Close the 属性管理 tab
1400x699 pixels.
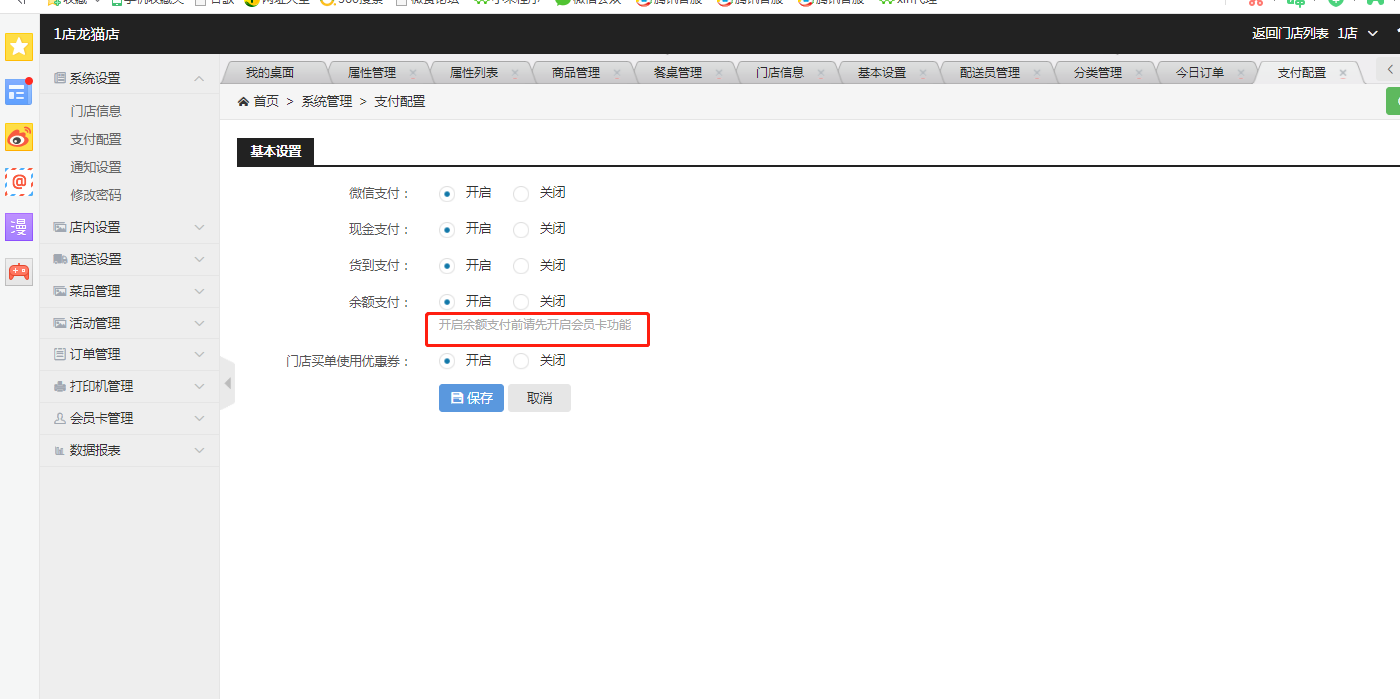coord(413,73)
